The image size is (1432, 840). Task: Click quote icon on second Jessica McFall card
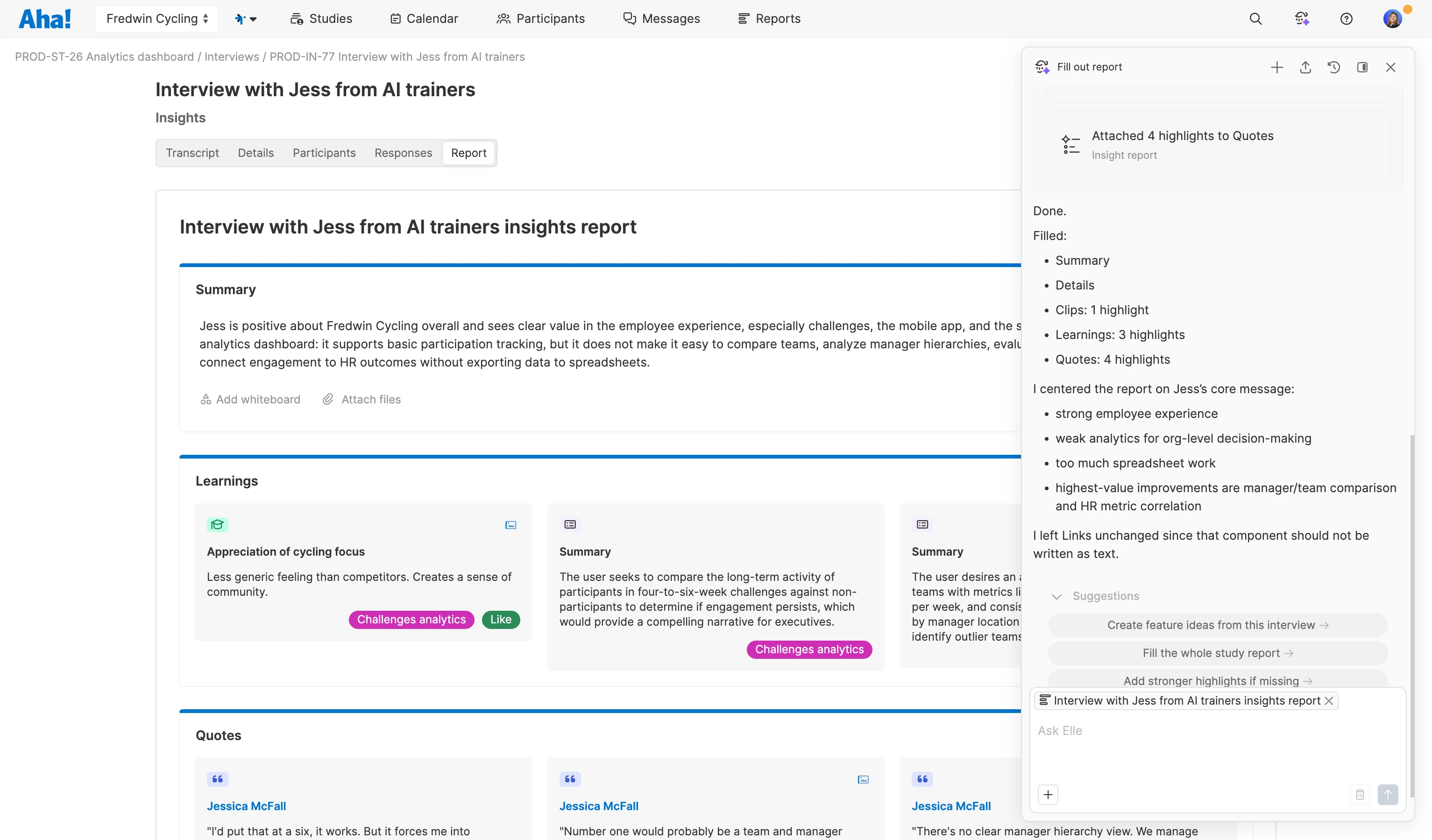point(570,779)
